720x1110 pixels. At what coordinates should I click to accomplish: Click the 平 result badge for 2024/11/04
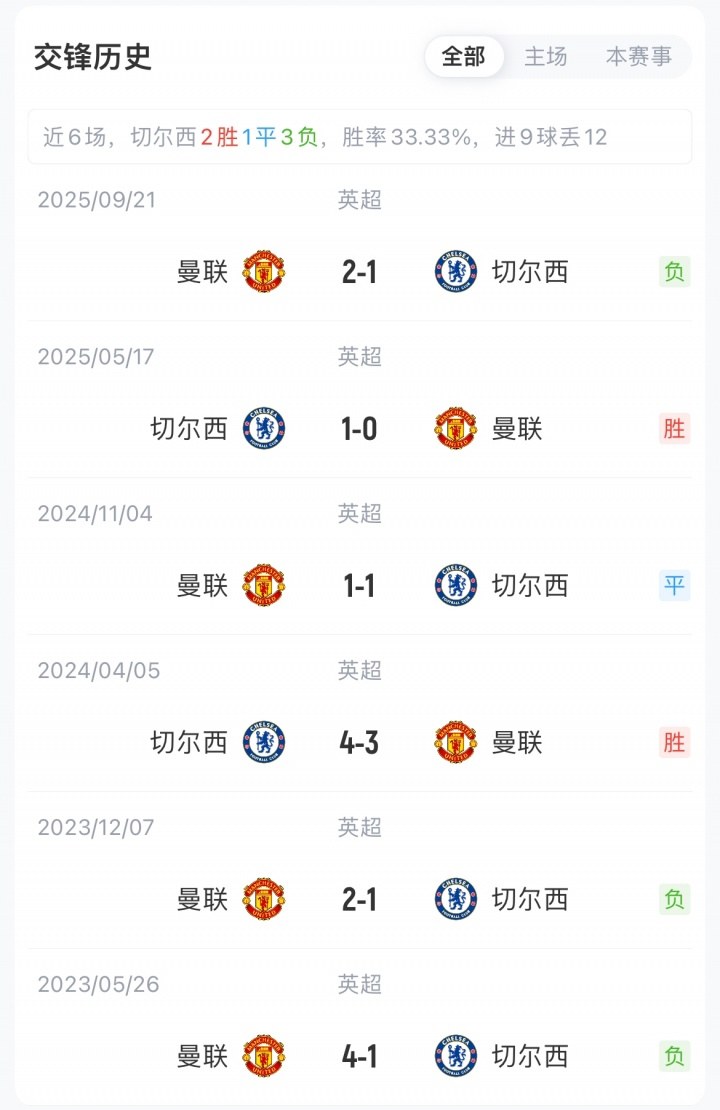tap(674, 586)
